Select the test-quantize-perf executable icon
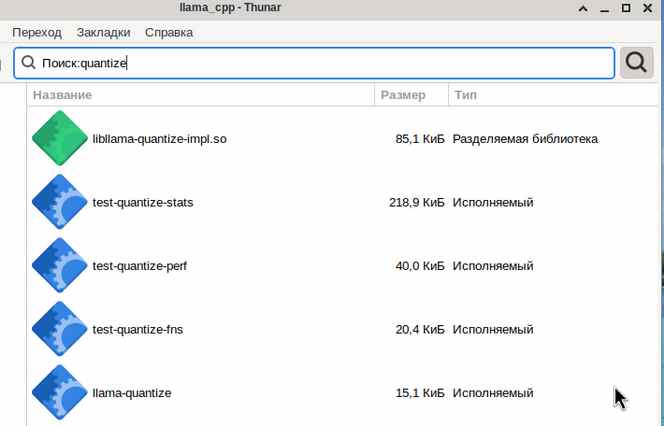This screenshot has height=426, width=664. tap(60, 265)
